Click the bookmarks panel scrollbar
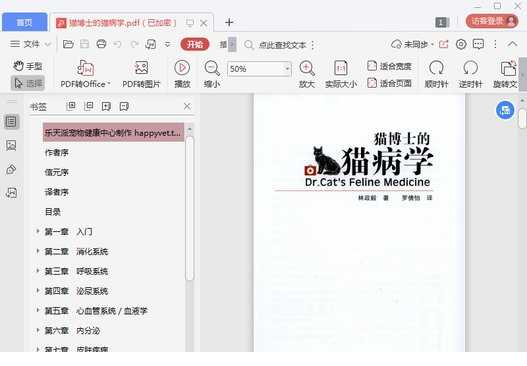Image resolution: width=527 pixels, height=366 pixels. coord(190,208)
